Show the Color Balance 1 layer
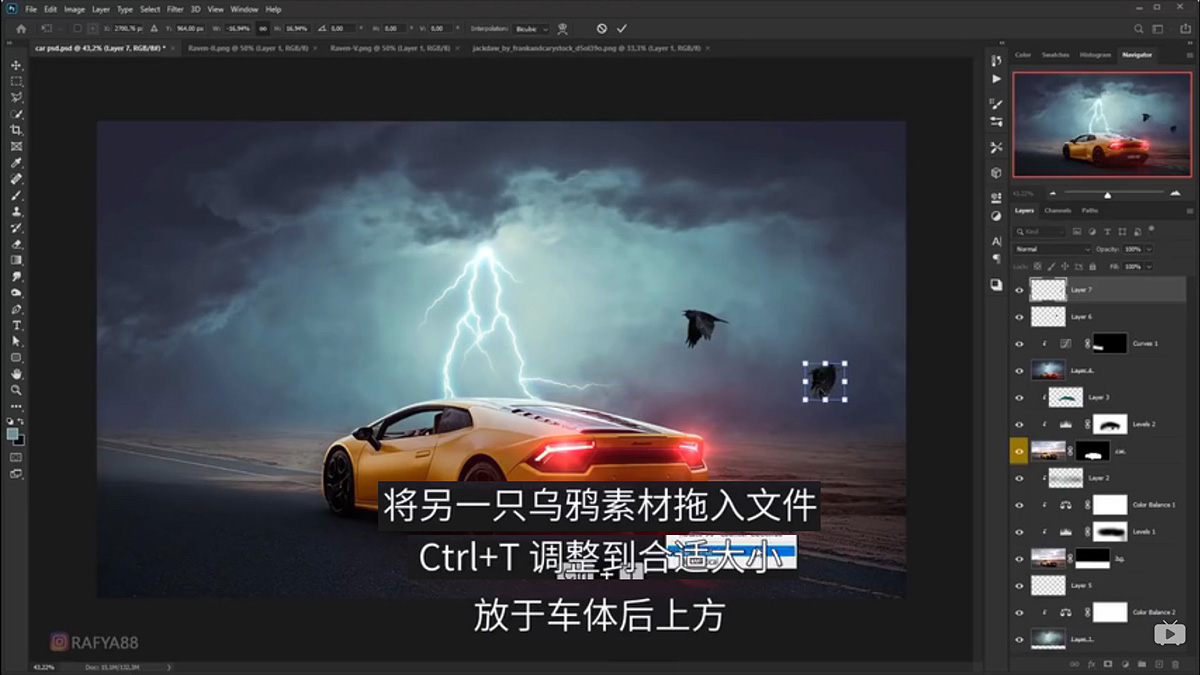The image size is (1200, 675). click(x=1019, y=504)
